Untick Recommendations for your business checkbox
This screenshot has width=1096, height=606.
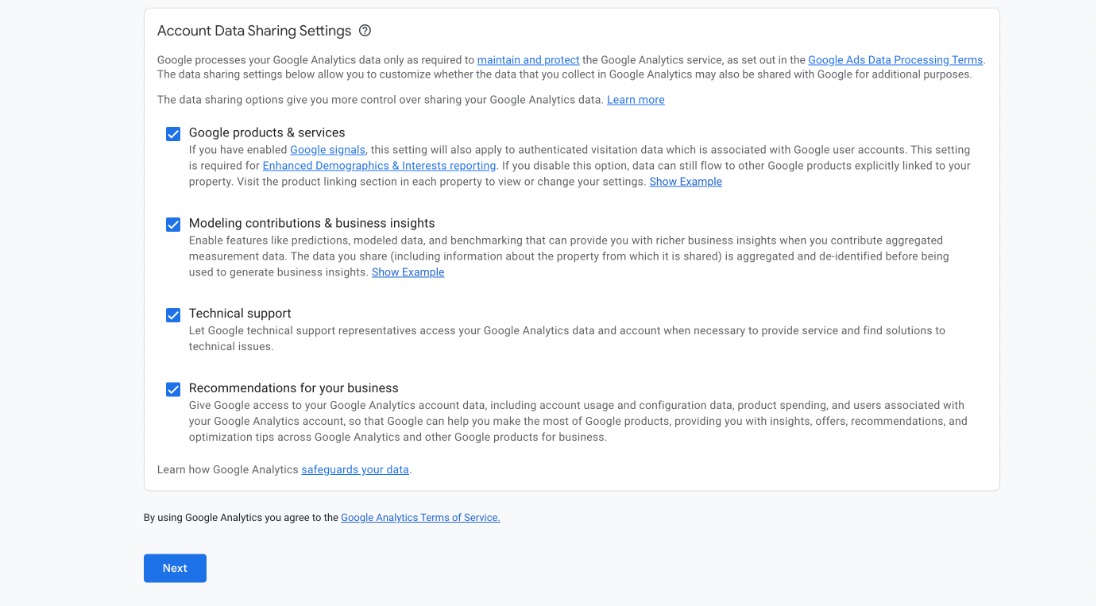173,389
